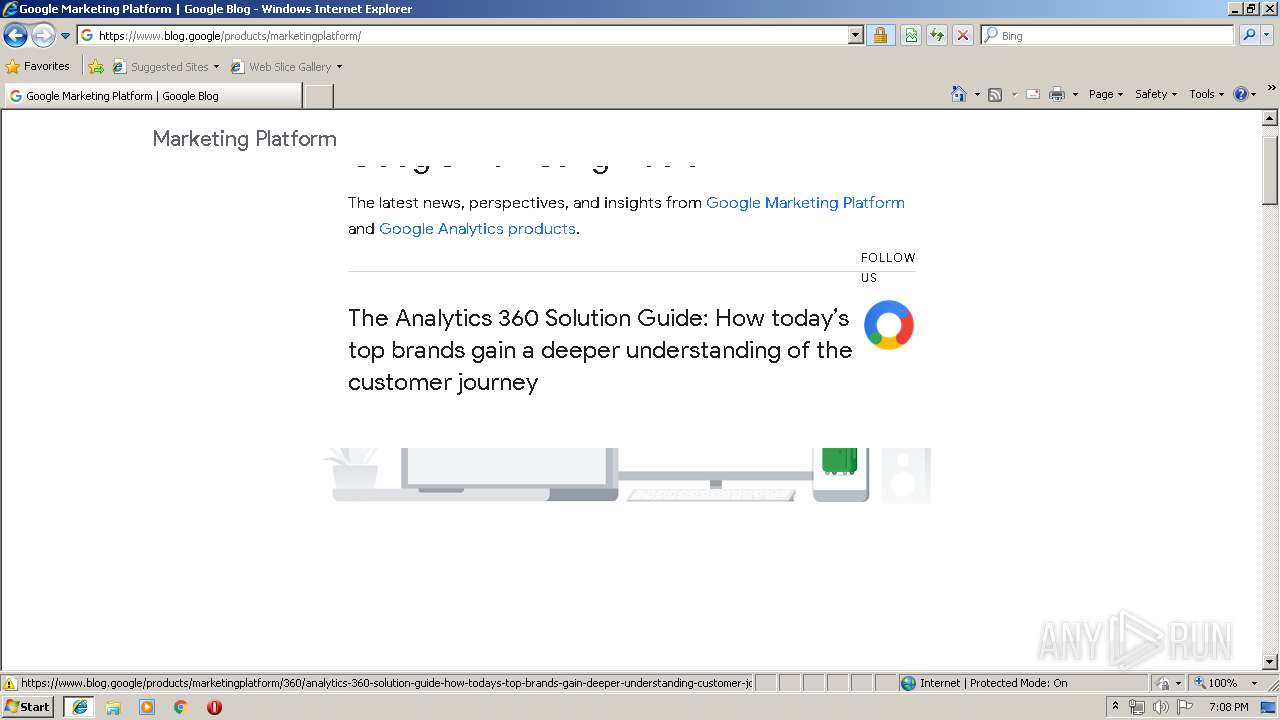1280x720 pixels.
Task: Open a new blank tab
Action: [318, 96]
